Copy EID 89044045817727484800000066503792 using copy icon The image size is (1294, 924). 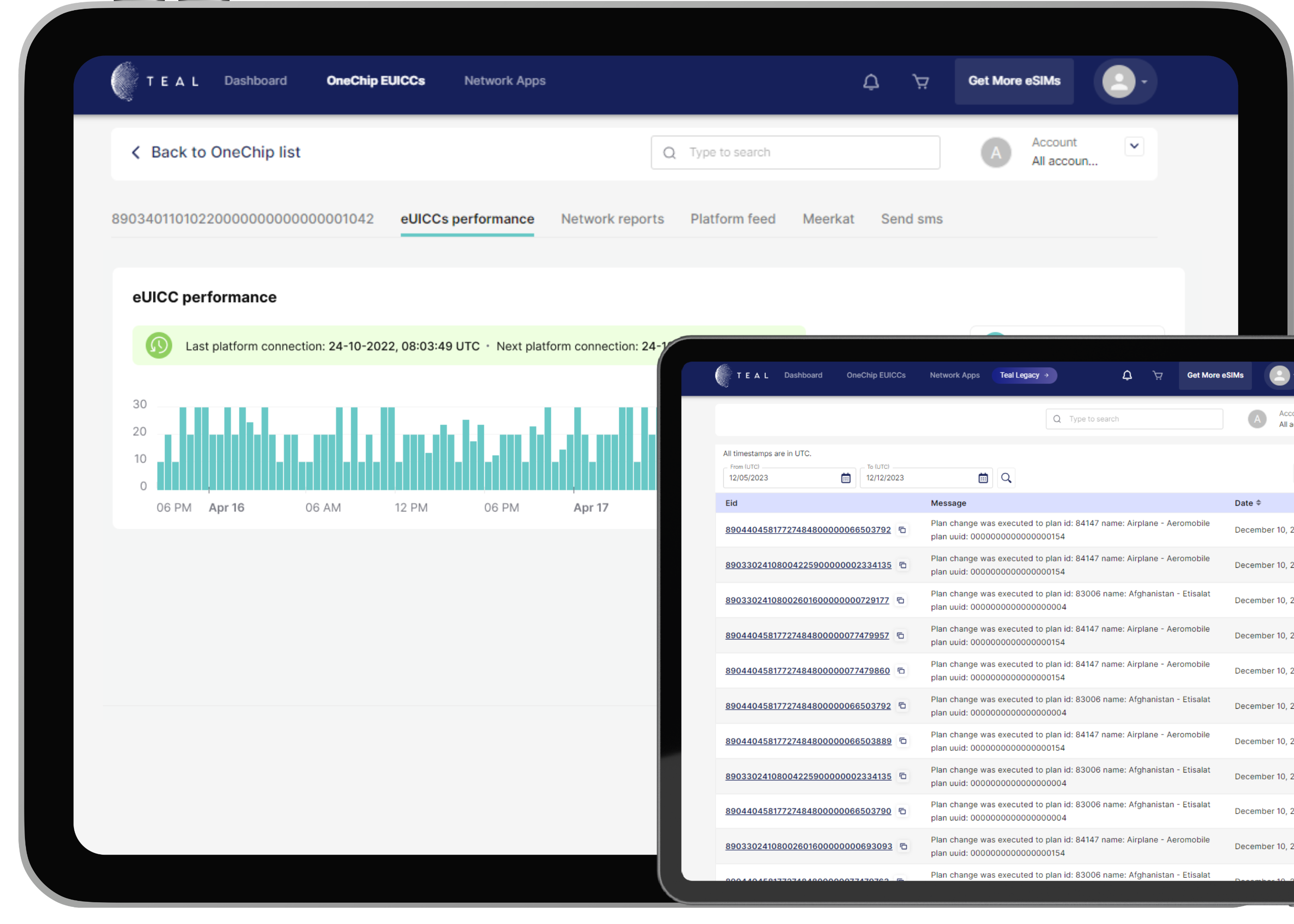coord(902,529)
